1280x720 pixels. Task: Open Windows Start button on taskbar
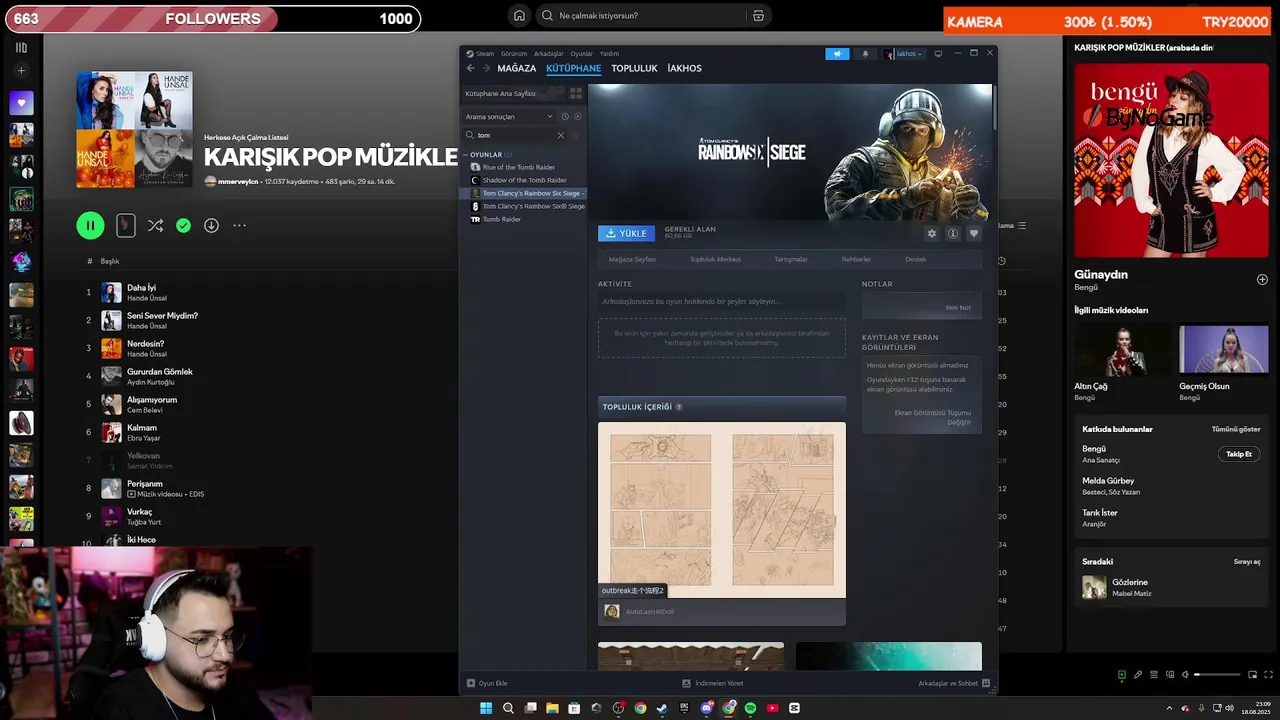(486, 708)
